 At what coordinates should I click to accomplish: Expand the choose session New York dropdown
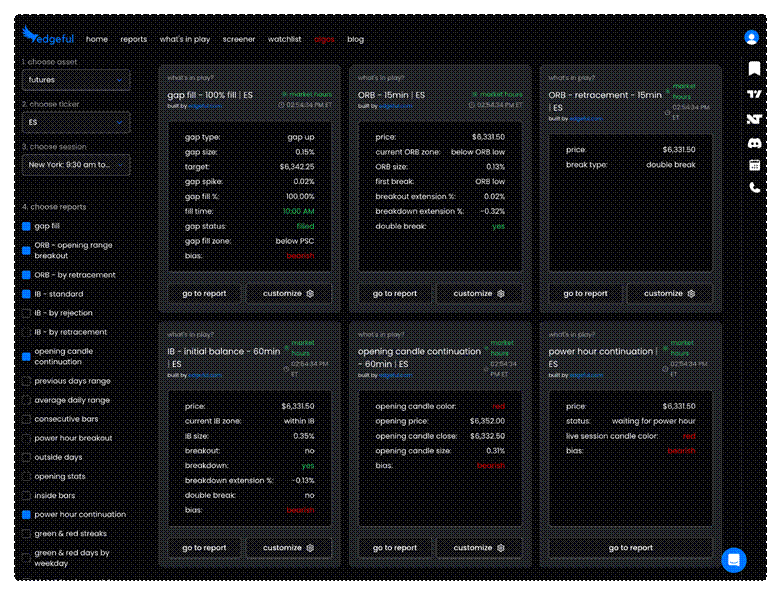(76, 164)
